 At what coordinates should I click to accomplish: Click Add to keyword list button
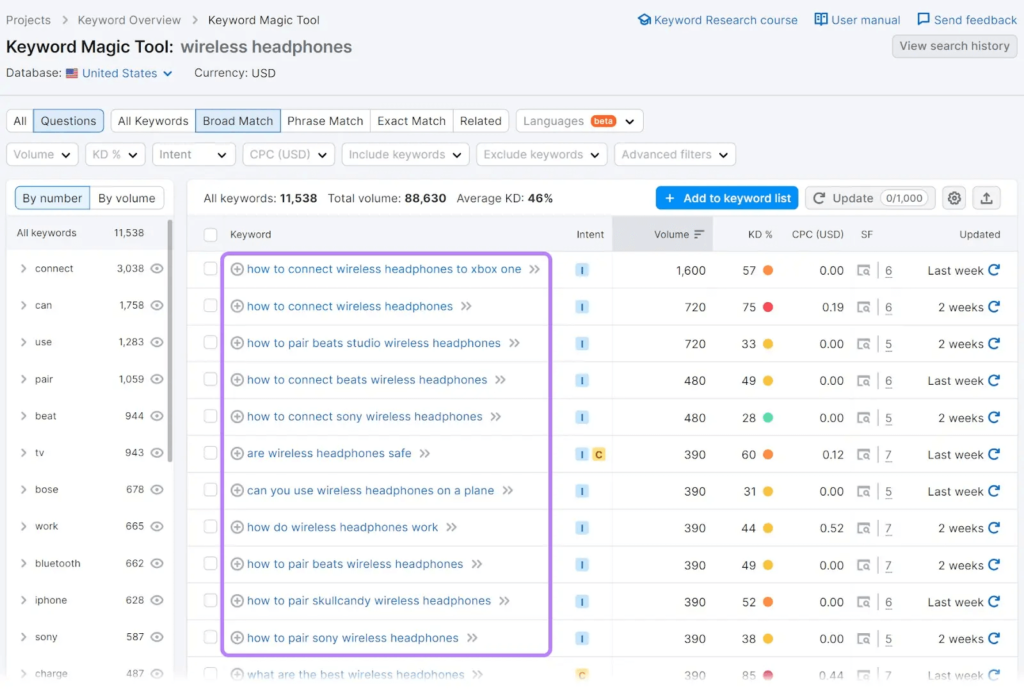pos(727,198)
